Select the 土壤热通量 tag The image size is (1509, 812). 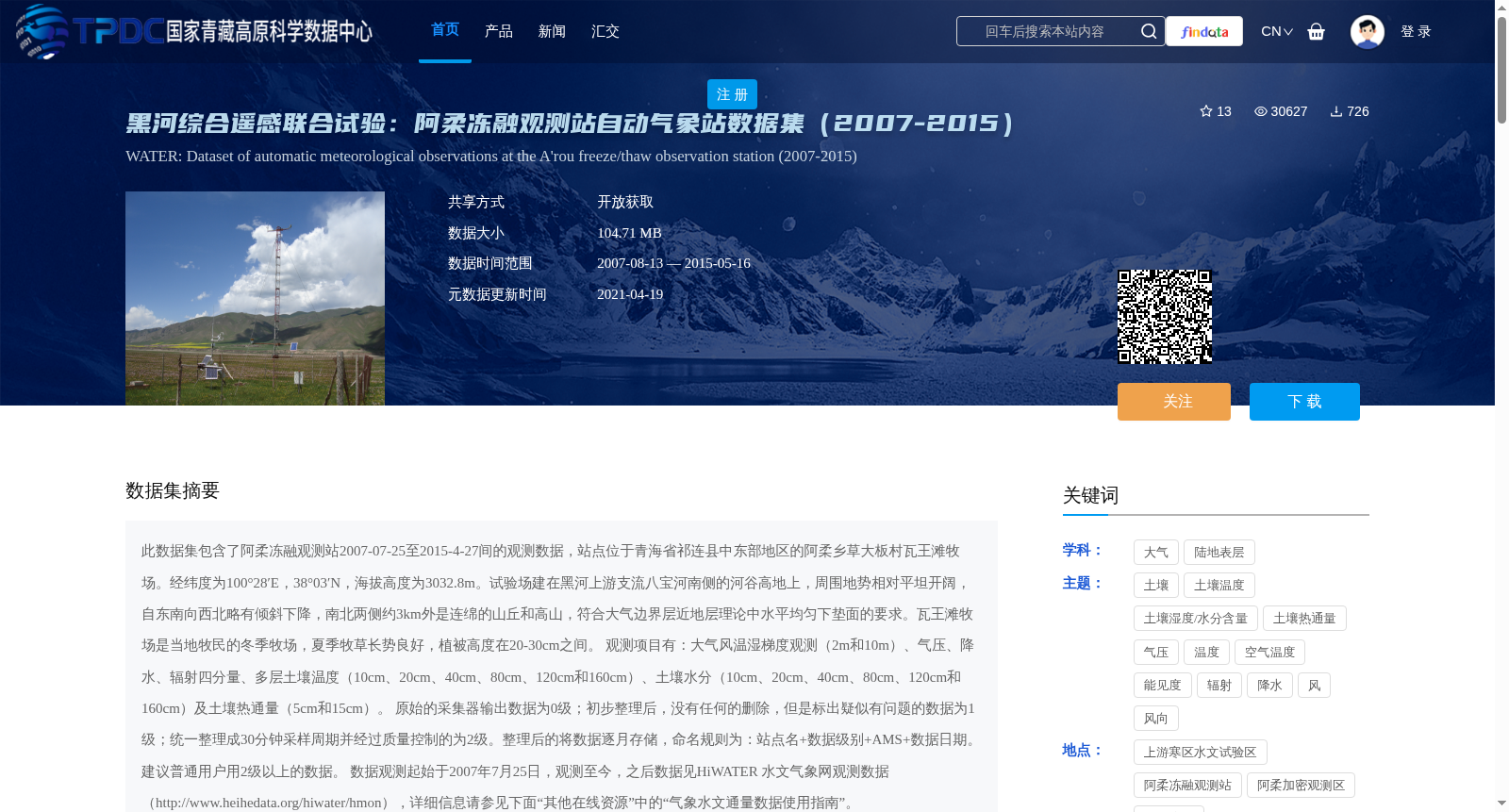(x=1304, y=619)
